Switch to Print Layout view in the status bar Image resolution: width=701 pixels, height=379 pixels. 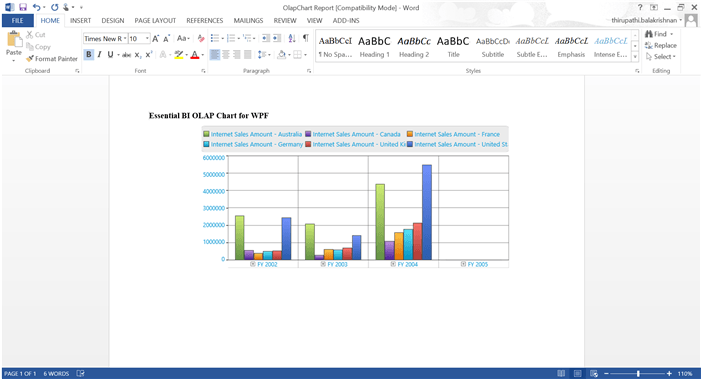[578, 374]
